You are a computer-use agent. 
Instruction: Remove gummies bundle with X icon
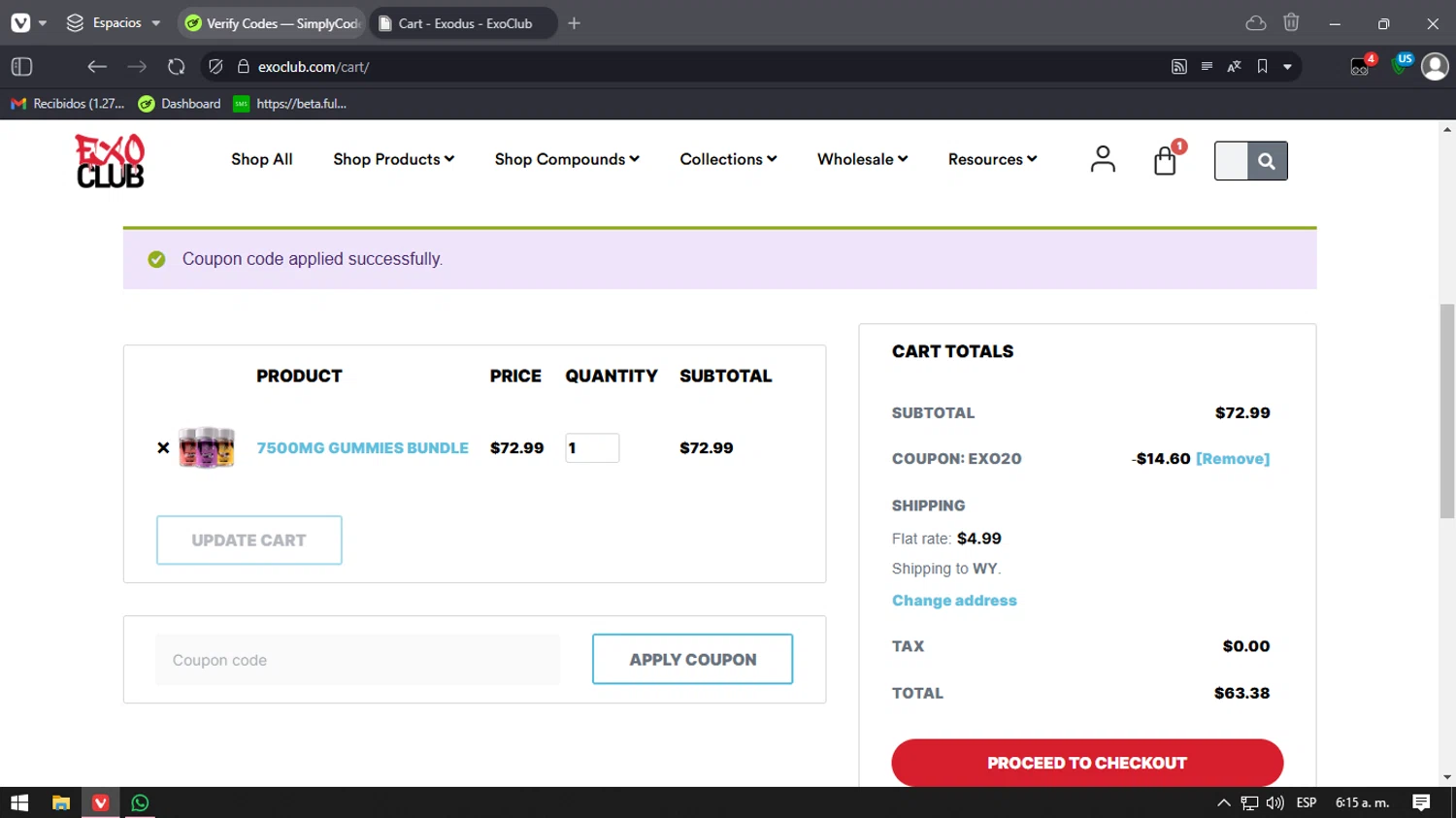[163, 447]
